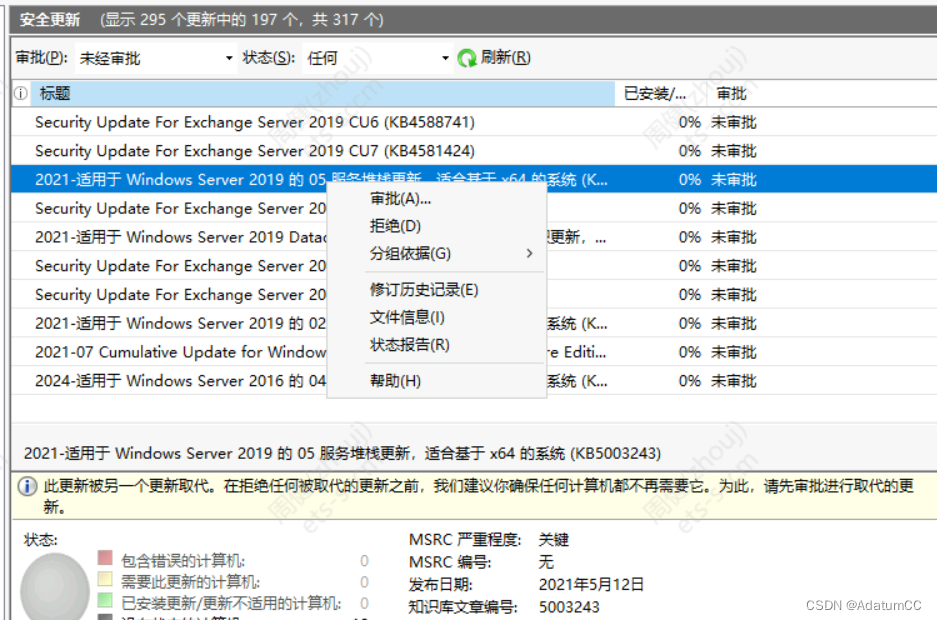
Task: Click the info icon beside the 标题 column header
Action: point(19,93)
